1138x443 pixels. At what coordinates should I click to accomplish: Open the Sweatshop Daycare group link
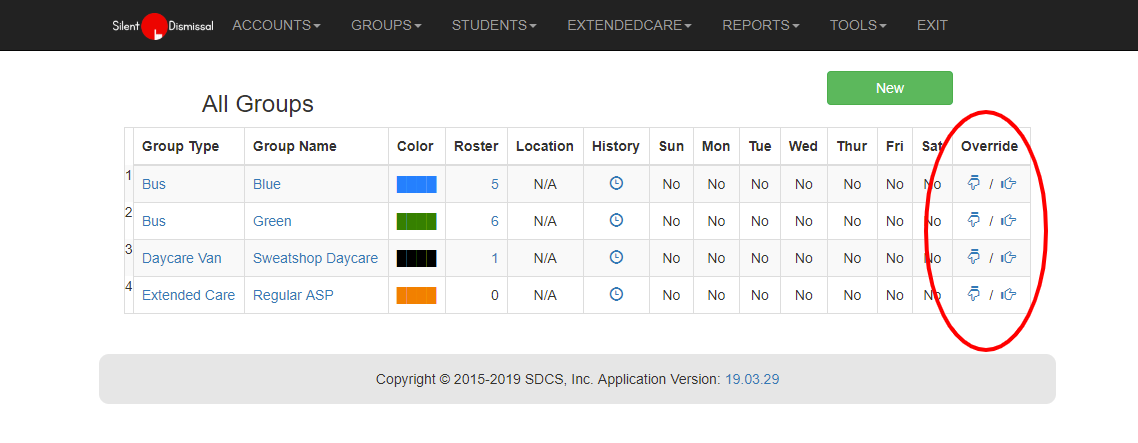[315, 258]
